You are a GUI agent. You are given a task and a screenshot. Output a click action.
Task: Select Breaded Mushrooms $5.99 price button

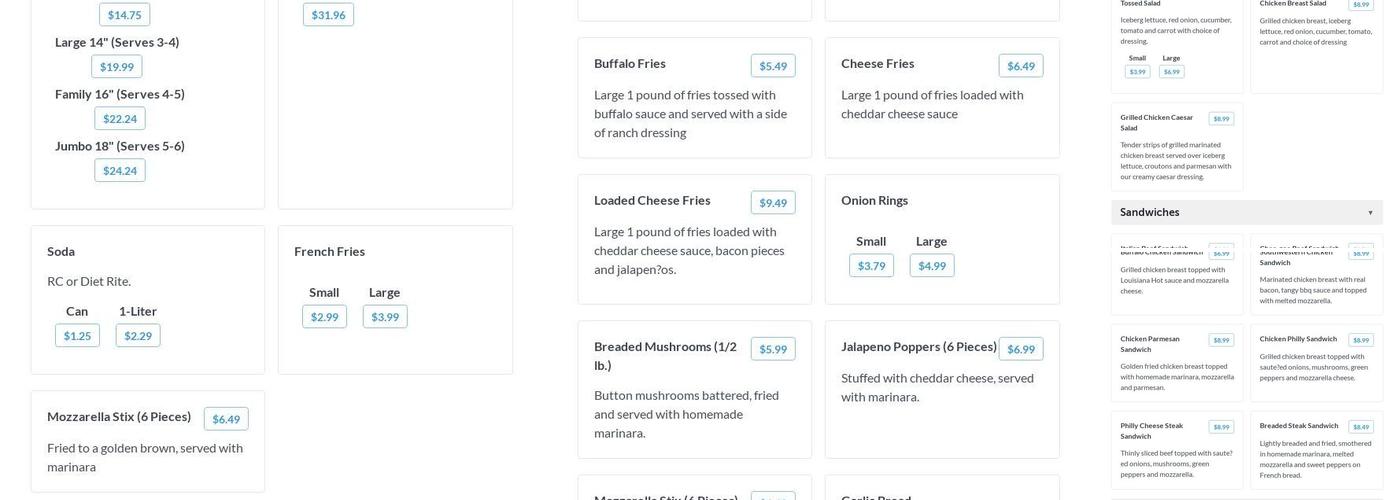[773, 349]
